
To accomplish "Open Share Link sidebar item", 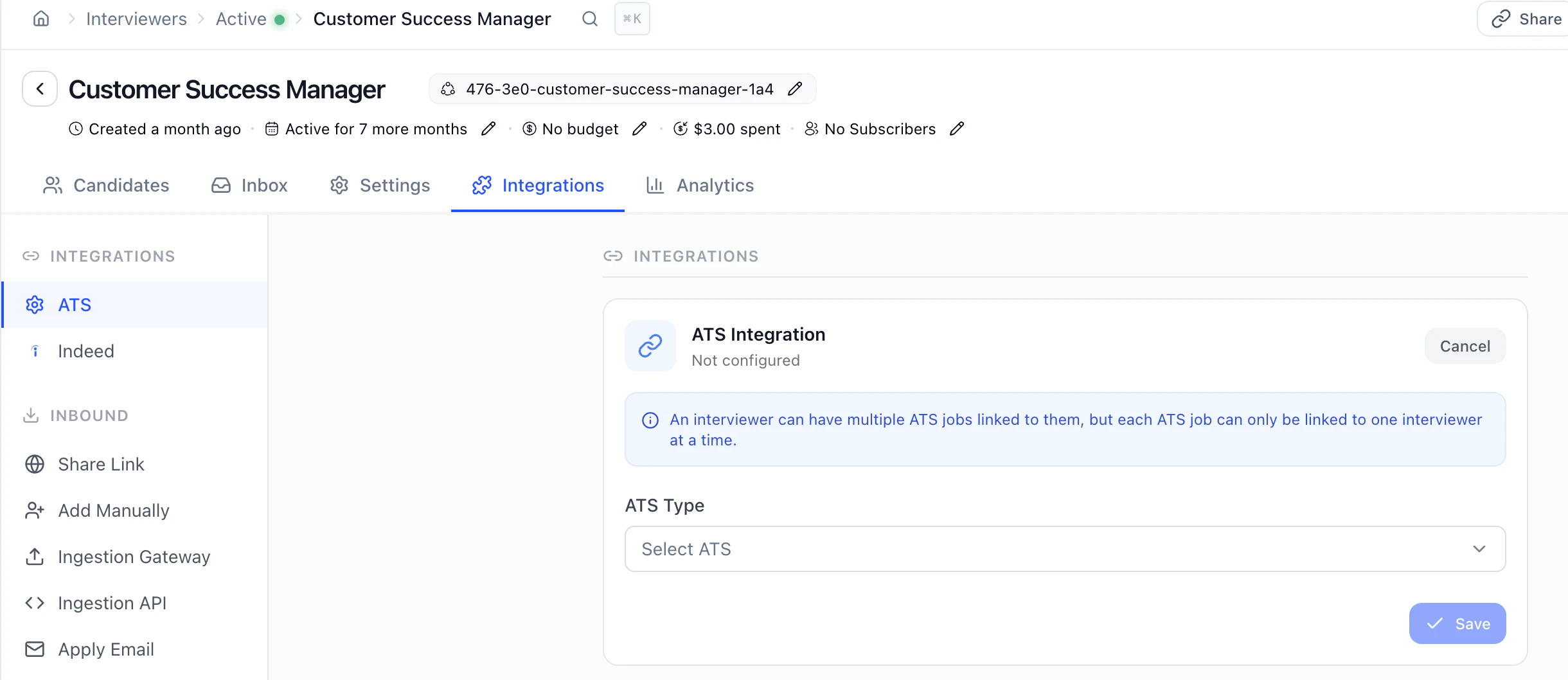I will [x=135, y=464].
